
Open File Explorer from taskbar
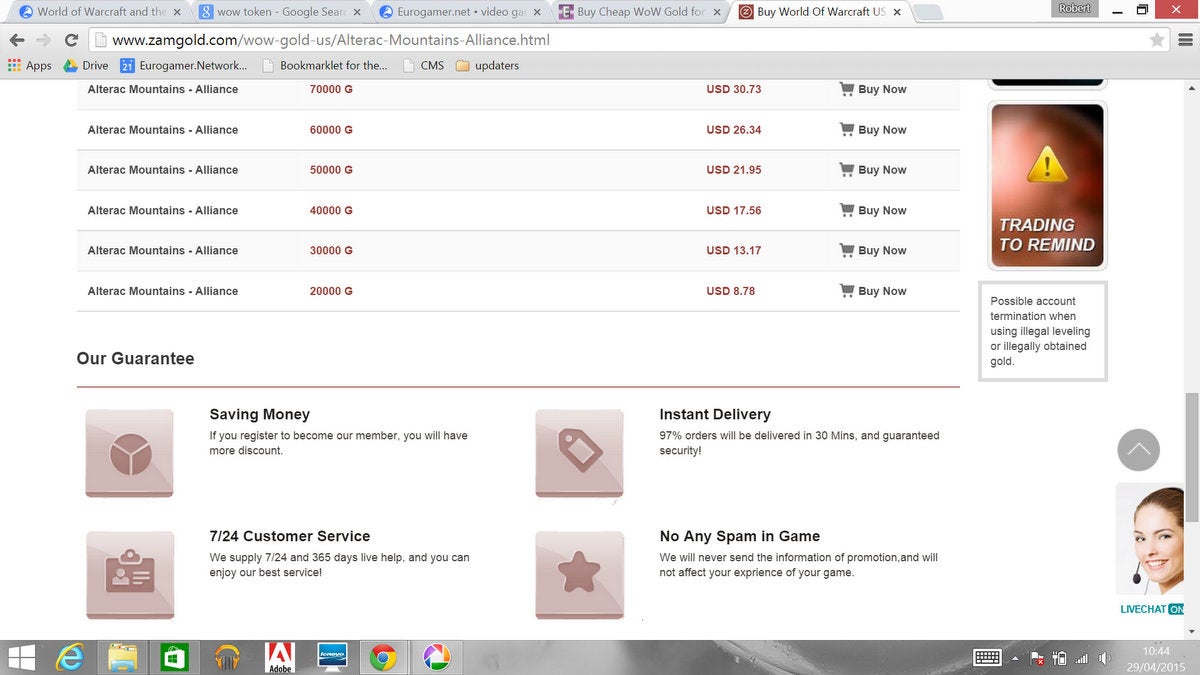pyautogui.click(x=122, y=657)
